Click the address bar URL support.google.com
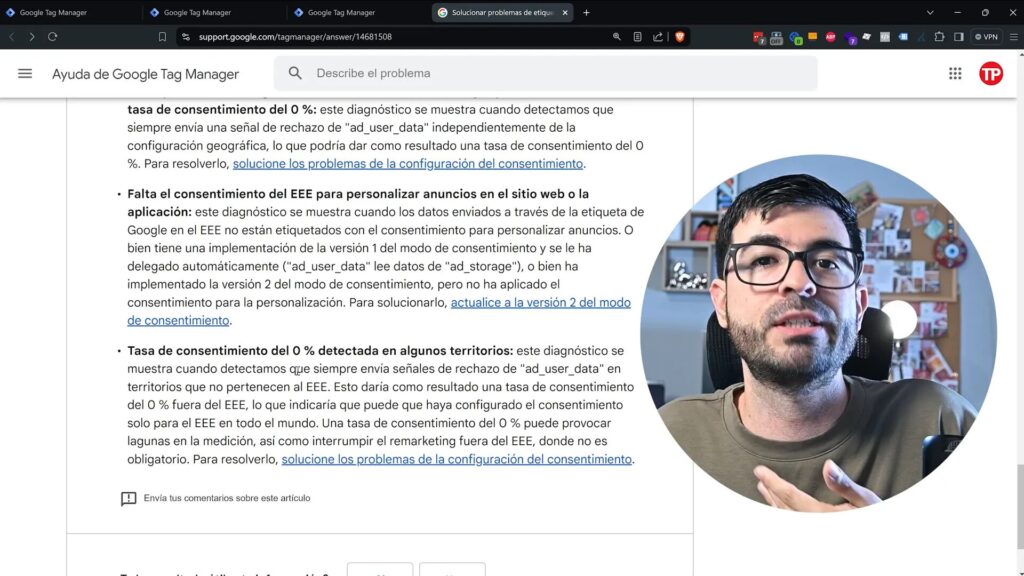This screenshot has width=1024, height=576. [295, 37]
